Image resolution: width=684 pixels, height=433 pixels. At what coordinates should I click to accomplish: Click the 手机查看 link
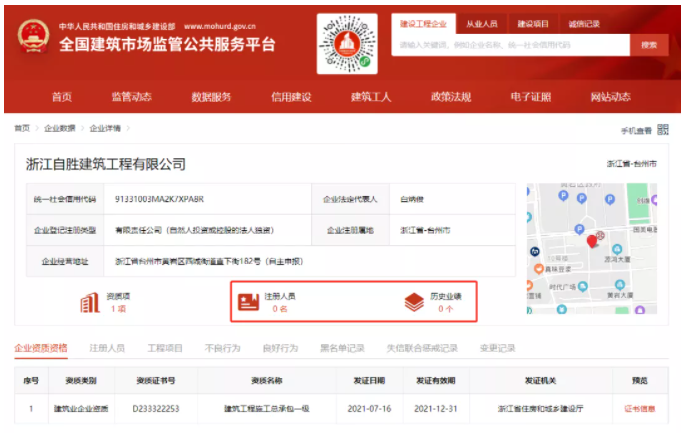coord(636,130)
